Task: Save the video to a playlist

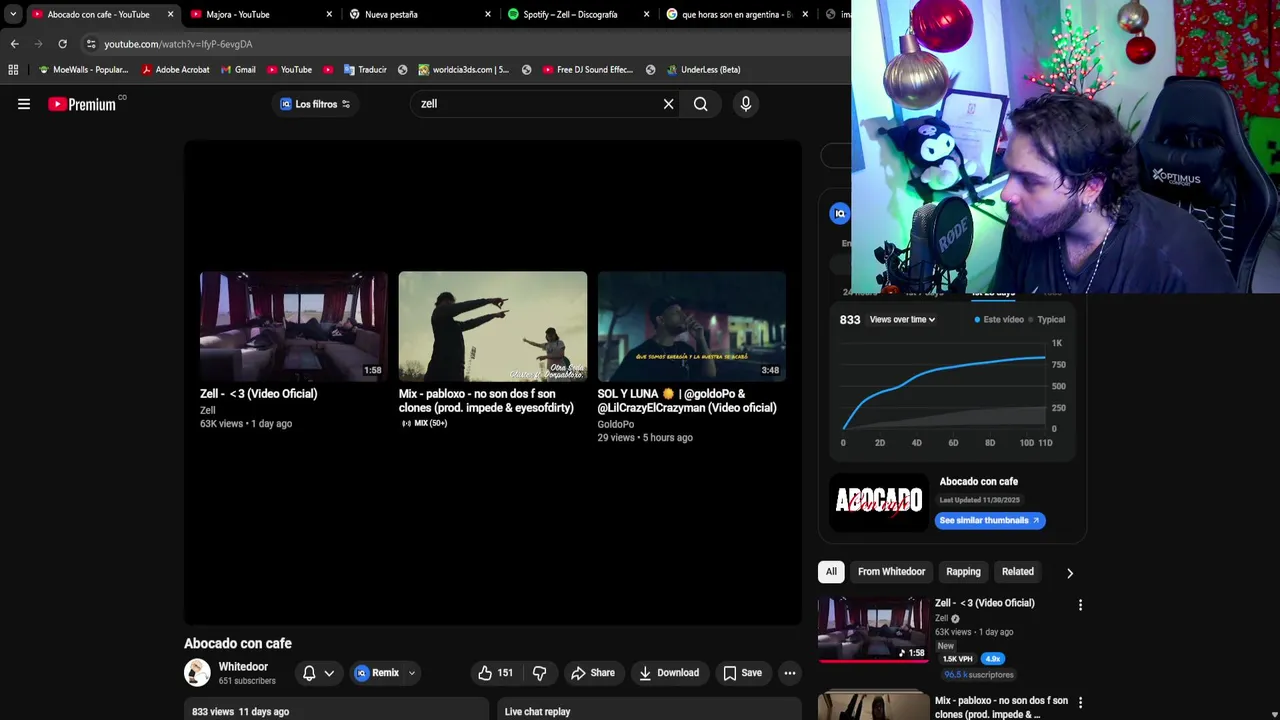Action: (x=742, y=673)
